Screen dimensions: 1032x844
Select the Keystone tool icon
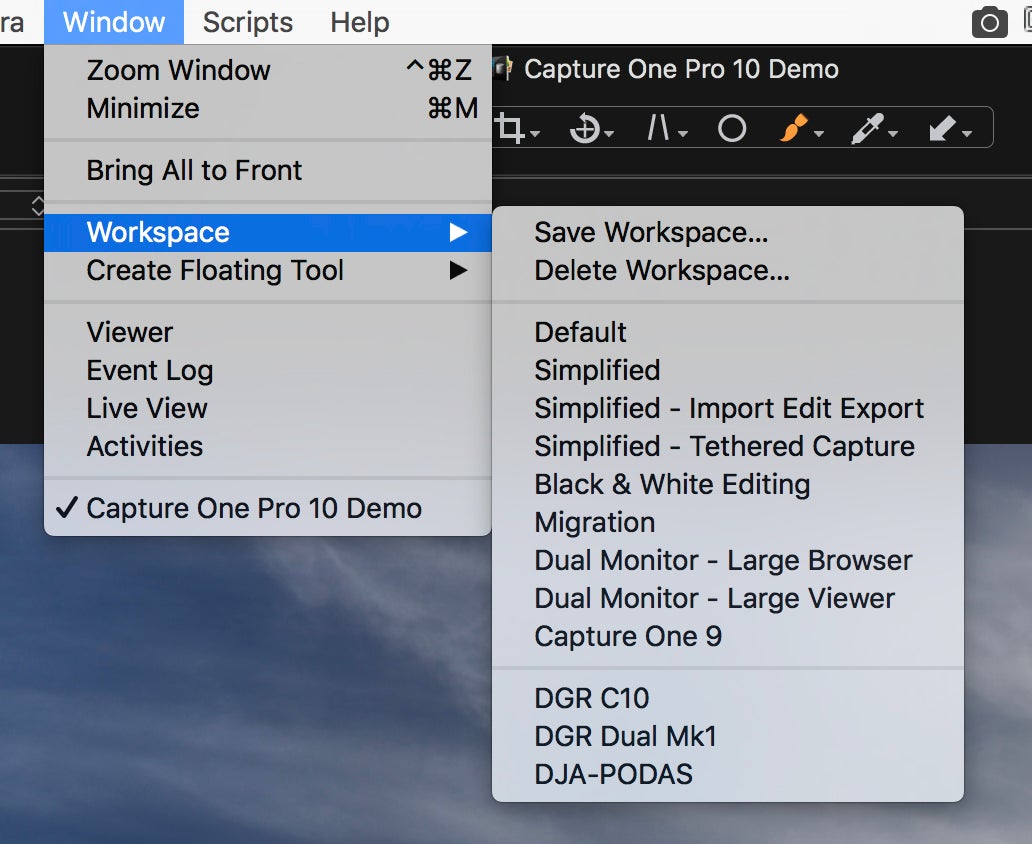click(658, 128)
